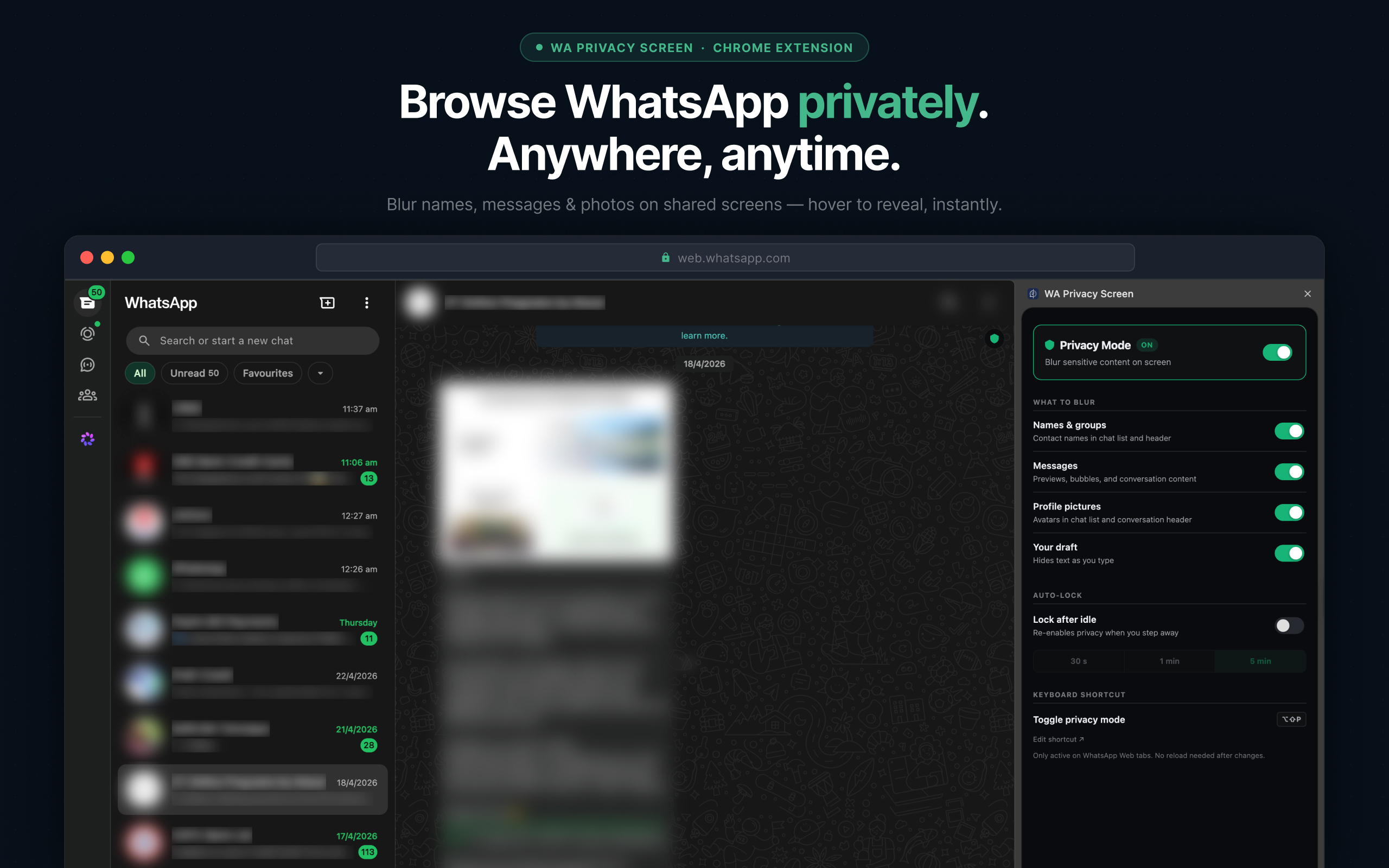
Task: Open the chat dated Thursday
Action: (252, 630)
